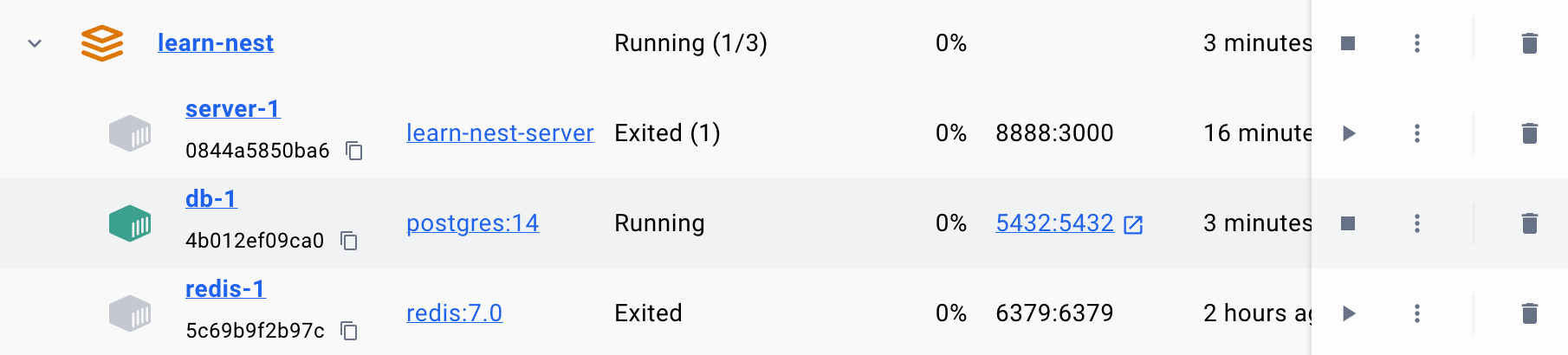Open the postgres:14 image link

point(472,223)
